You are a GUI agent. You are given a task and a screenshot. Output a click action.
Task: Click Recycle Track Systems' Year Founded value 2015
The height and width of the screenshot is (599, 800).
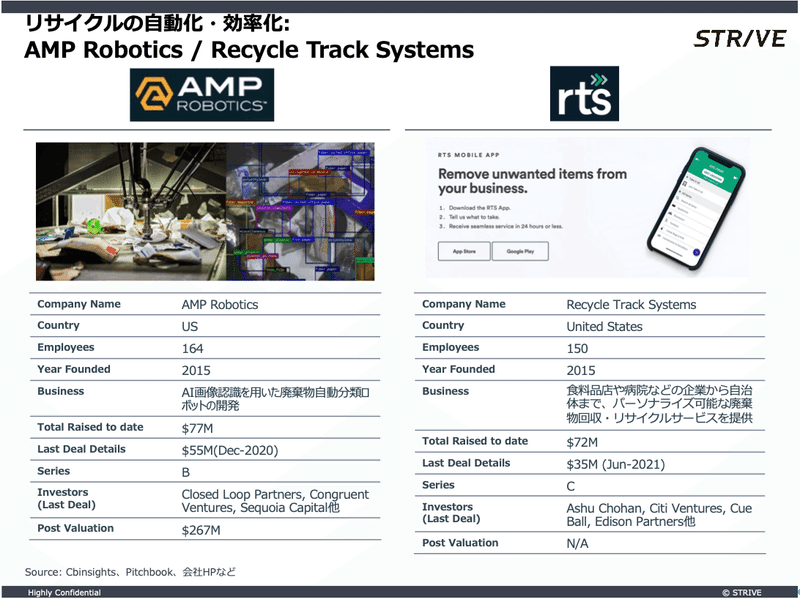581,370
